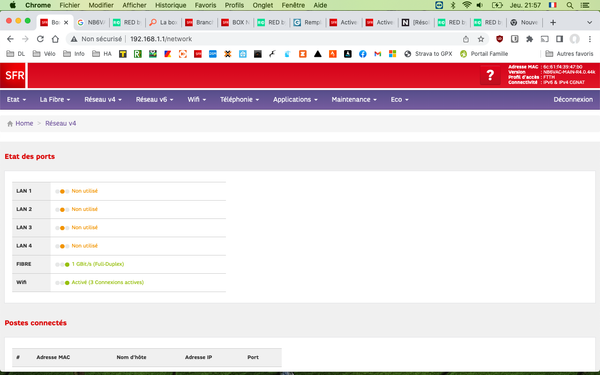Open the Vélo bookmarks folder
Screen dimensions: 600x375
(x=44, y=54)
